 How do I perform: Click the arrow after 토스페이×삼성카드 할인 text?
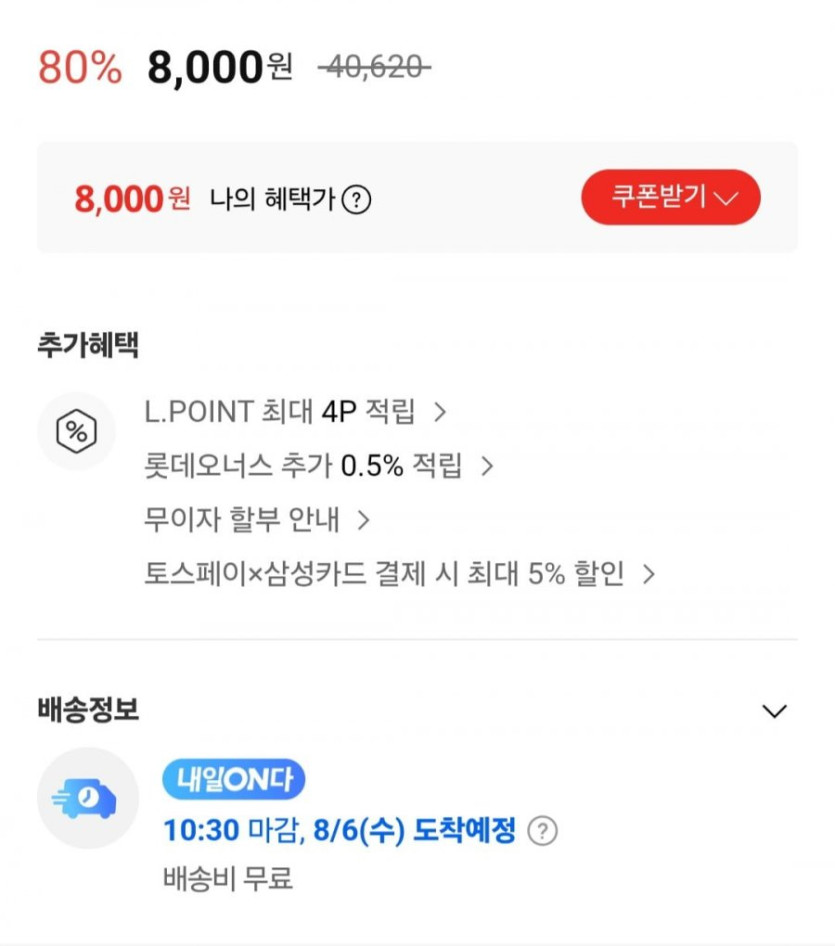[648, 574]
